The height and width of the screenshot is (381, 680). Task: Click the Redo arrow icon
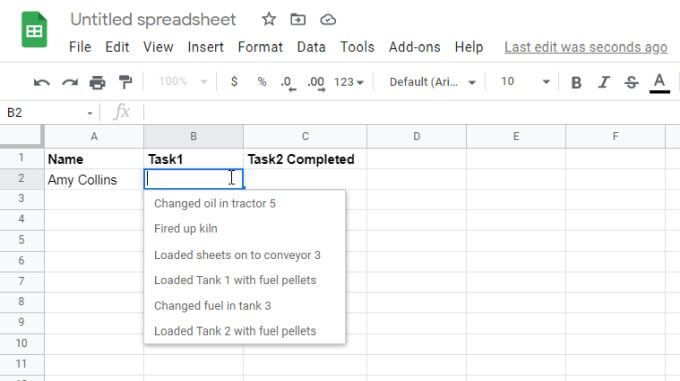pyautogui.click(x=70, y=82)
